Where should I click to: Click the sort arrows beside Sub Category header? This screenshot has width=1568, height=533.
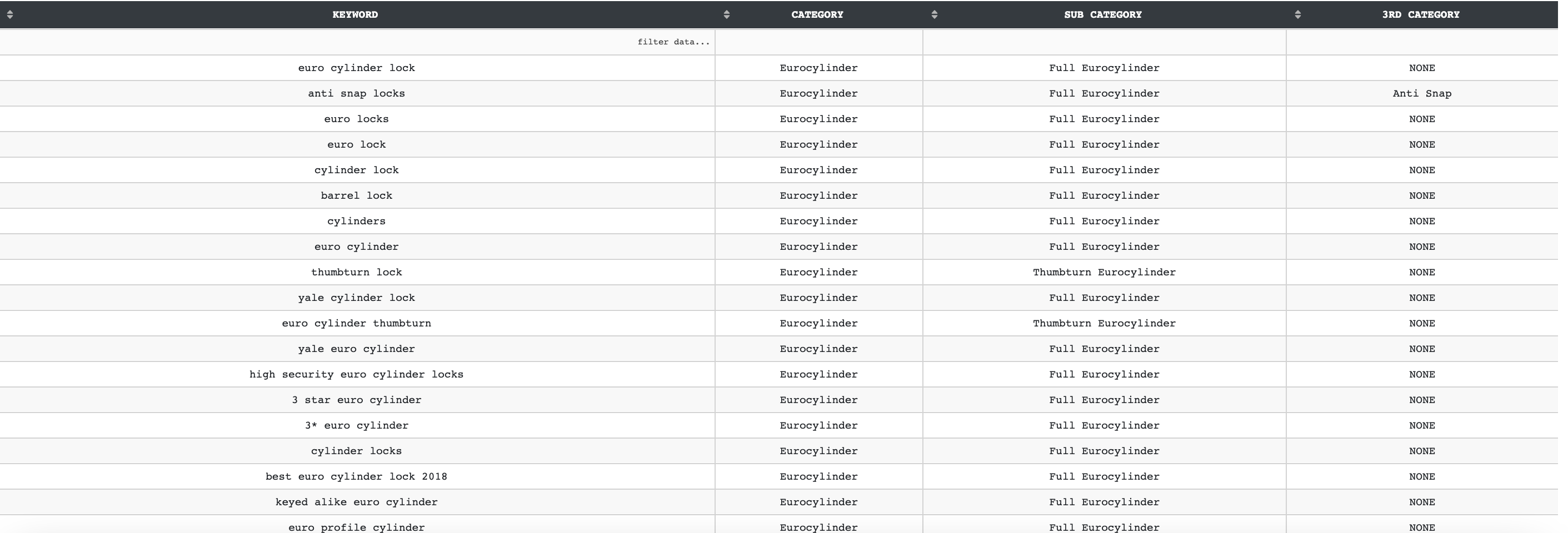pos(935,14)
